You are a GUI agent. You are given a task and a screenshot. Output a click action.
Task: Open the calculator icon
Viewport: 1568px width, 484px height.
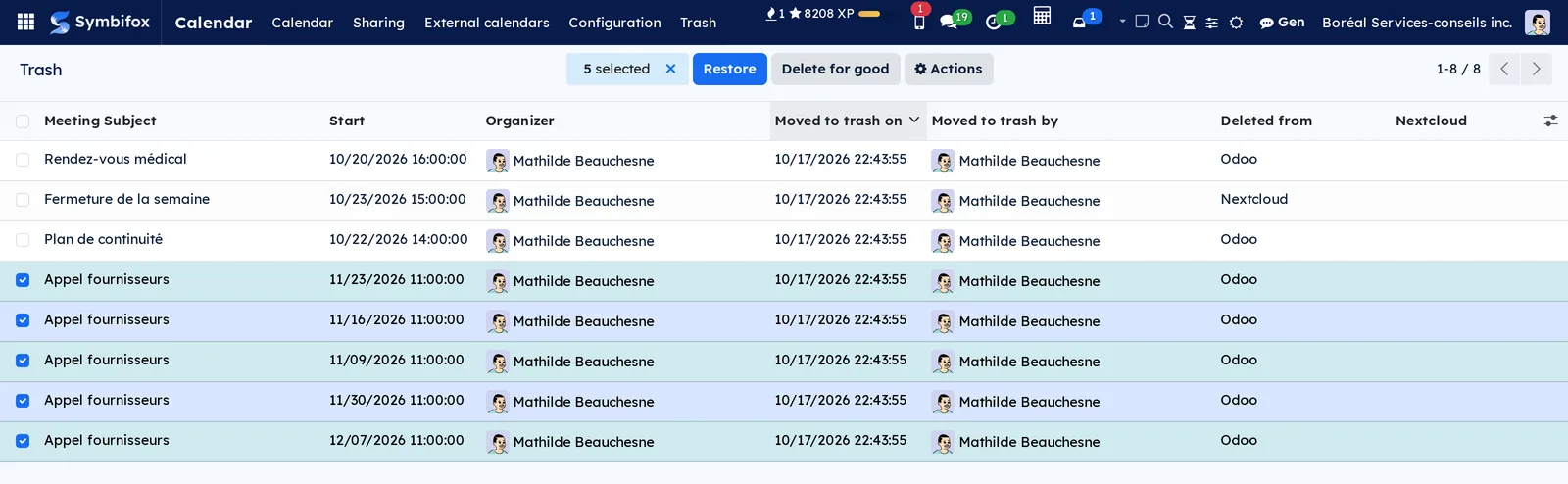tap(1042, 17)
